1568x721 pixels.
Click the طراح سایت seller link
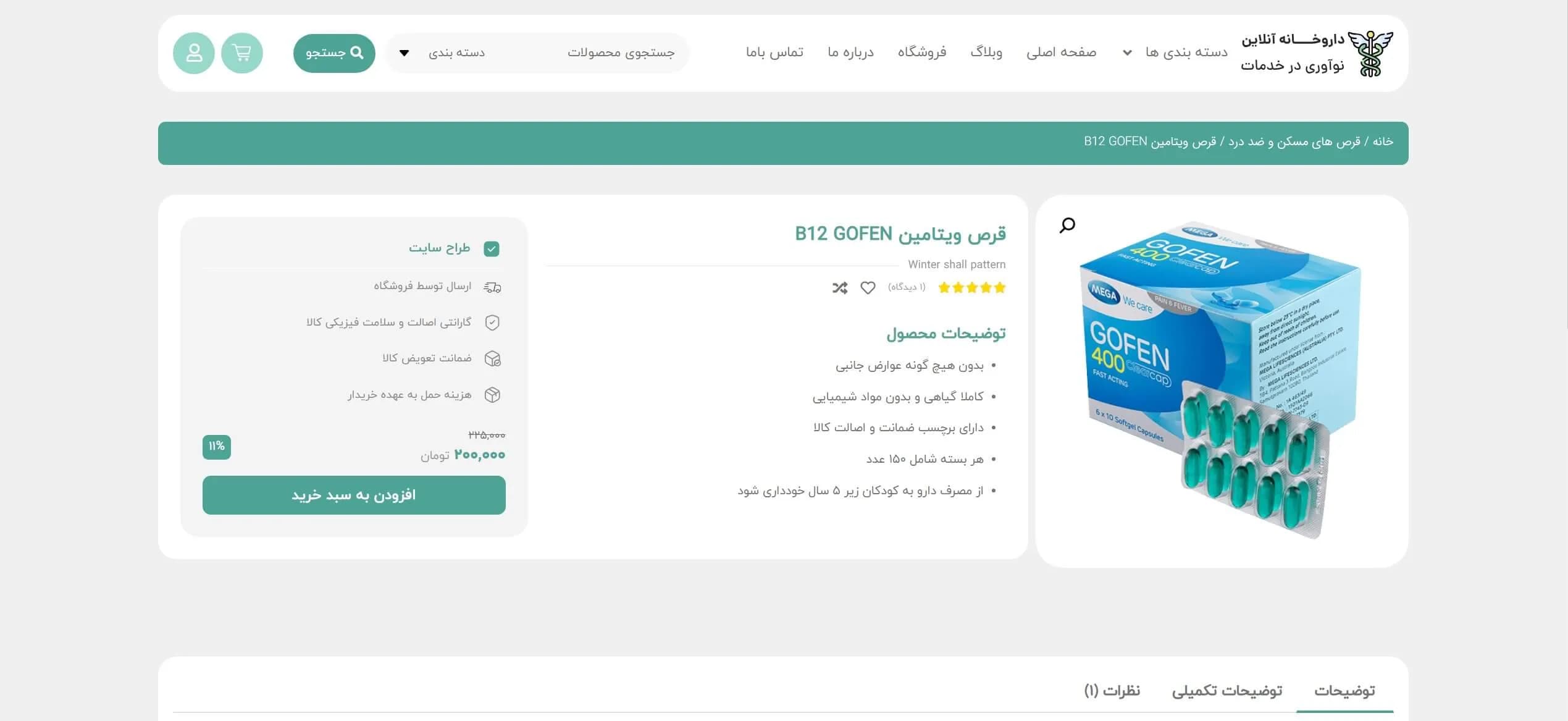[x=439, y=248]
